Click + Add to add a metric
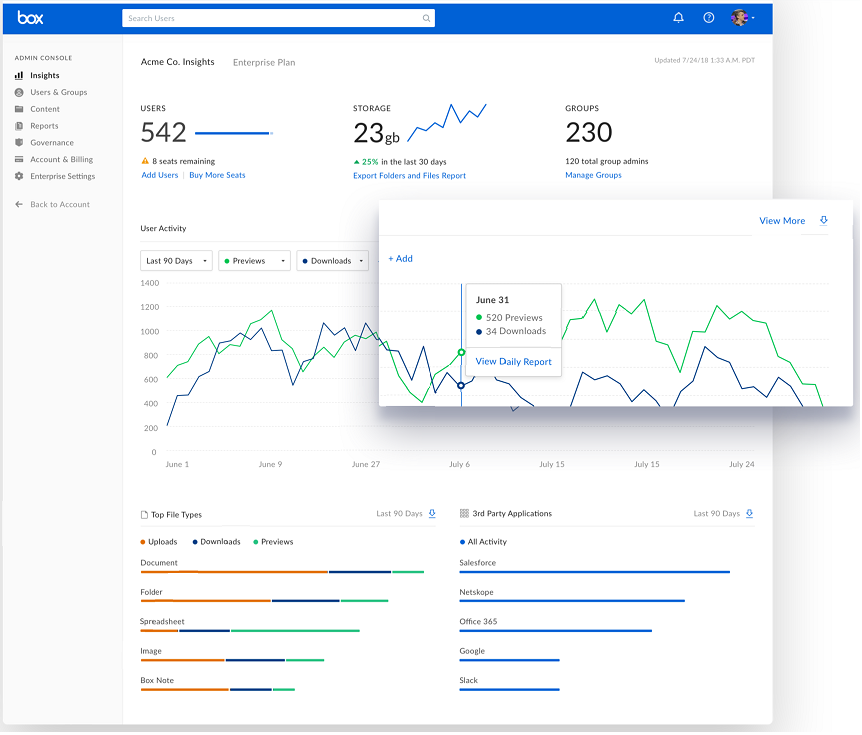 pos(400,258)
